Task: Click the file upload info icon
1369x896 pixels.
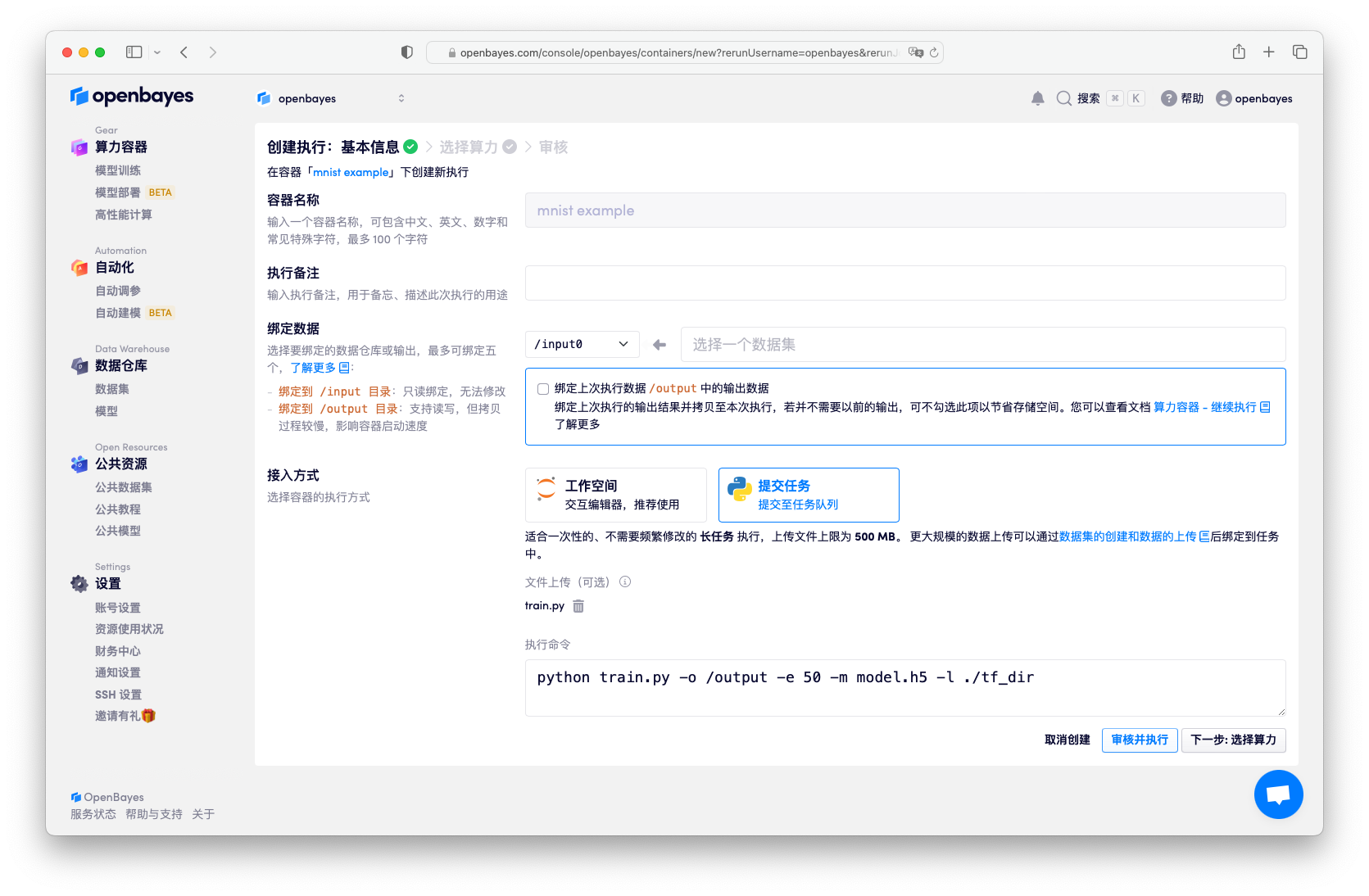Action: click(625, 582)
